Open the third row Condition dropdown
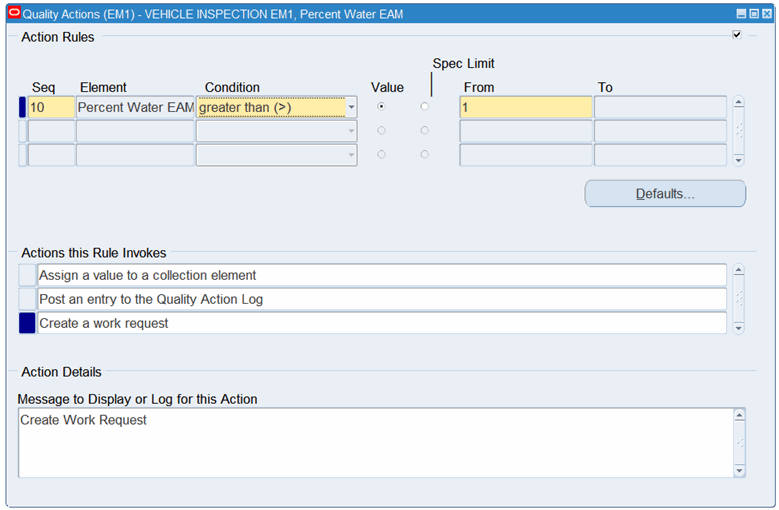779x510 pixels. click(351, 155)
